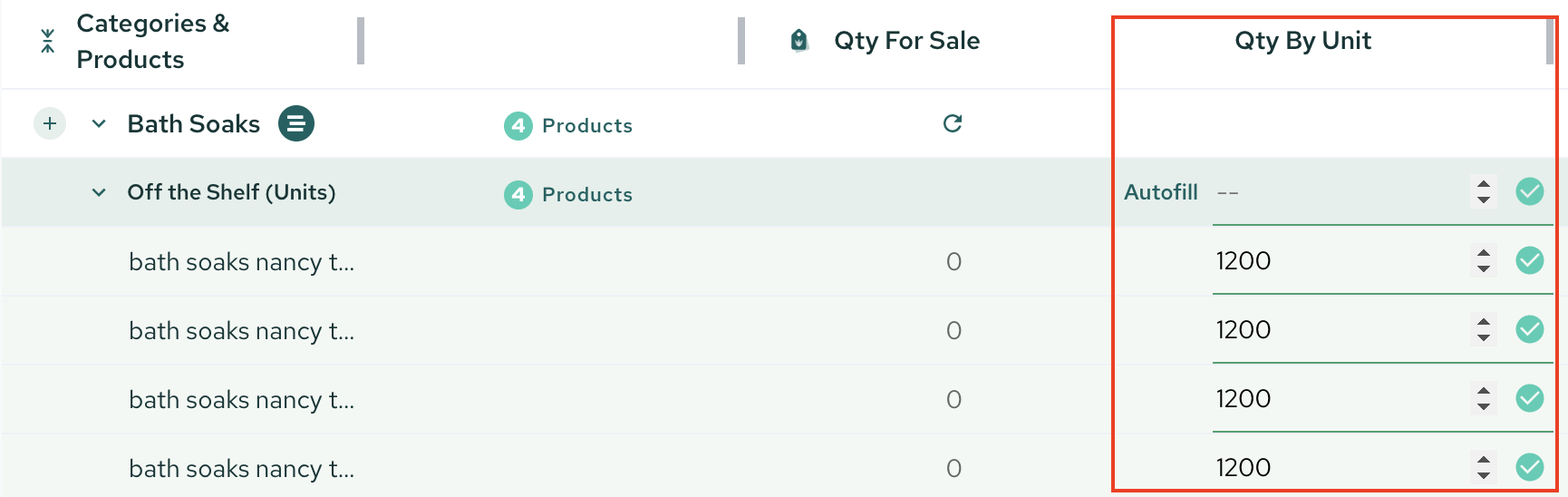Select the Qty For Sale column header

pos(906,41)
